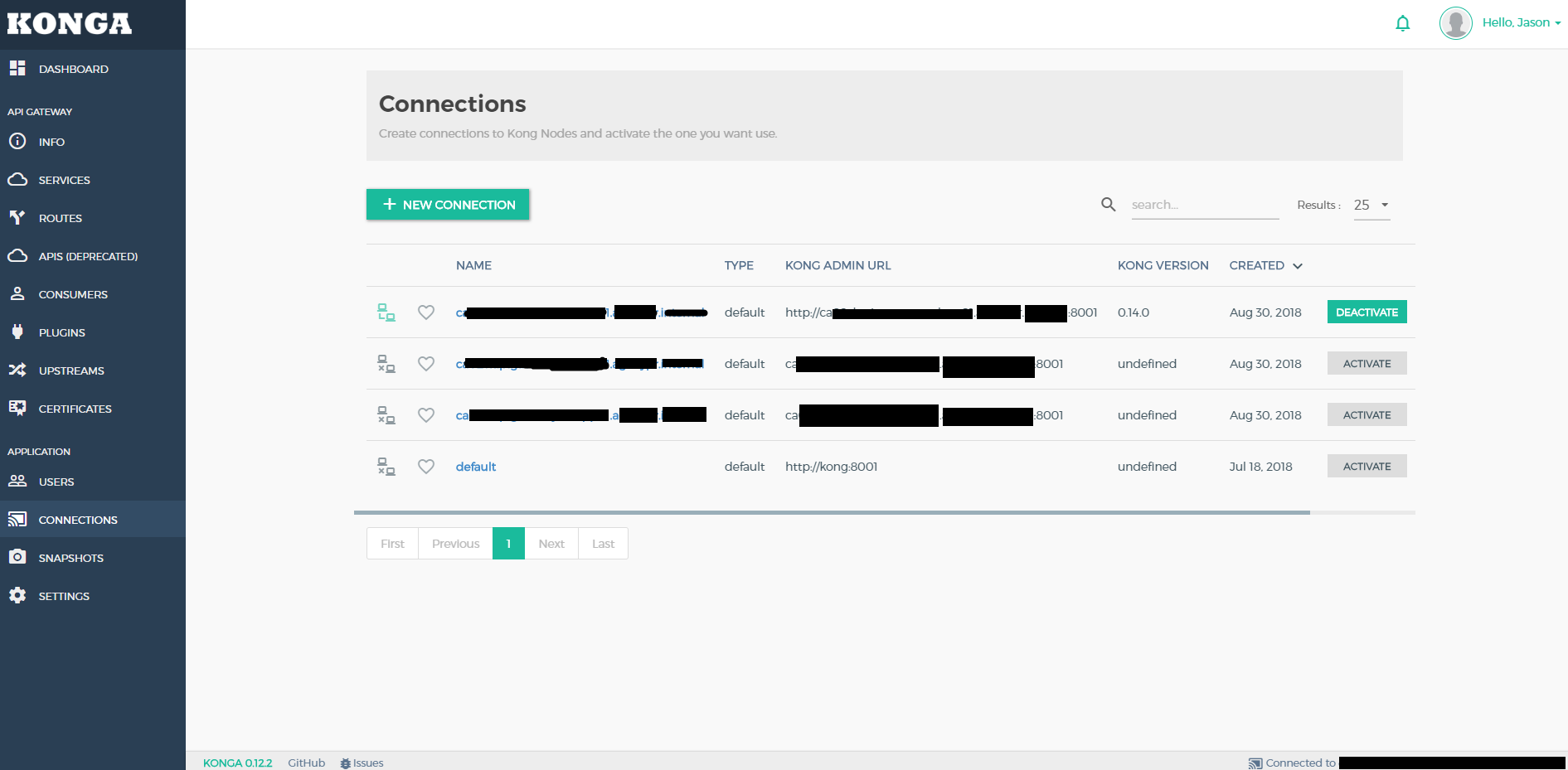
Task: Click the KONGA logo
Action: (x=70, y=23)
